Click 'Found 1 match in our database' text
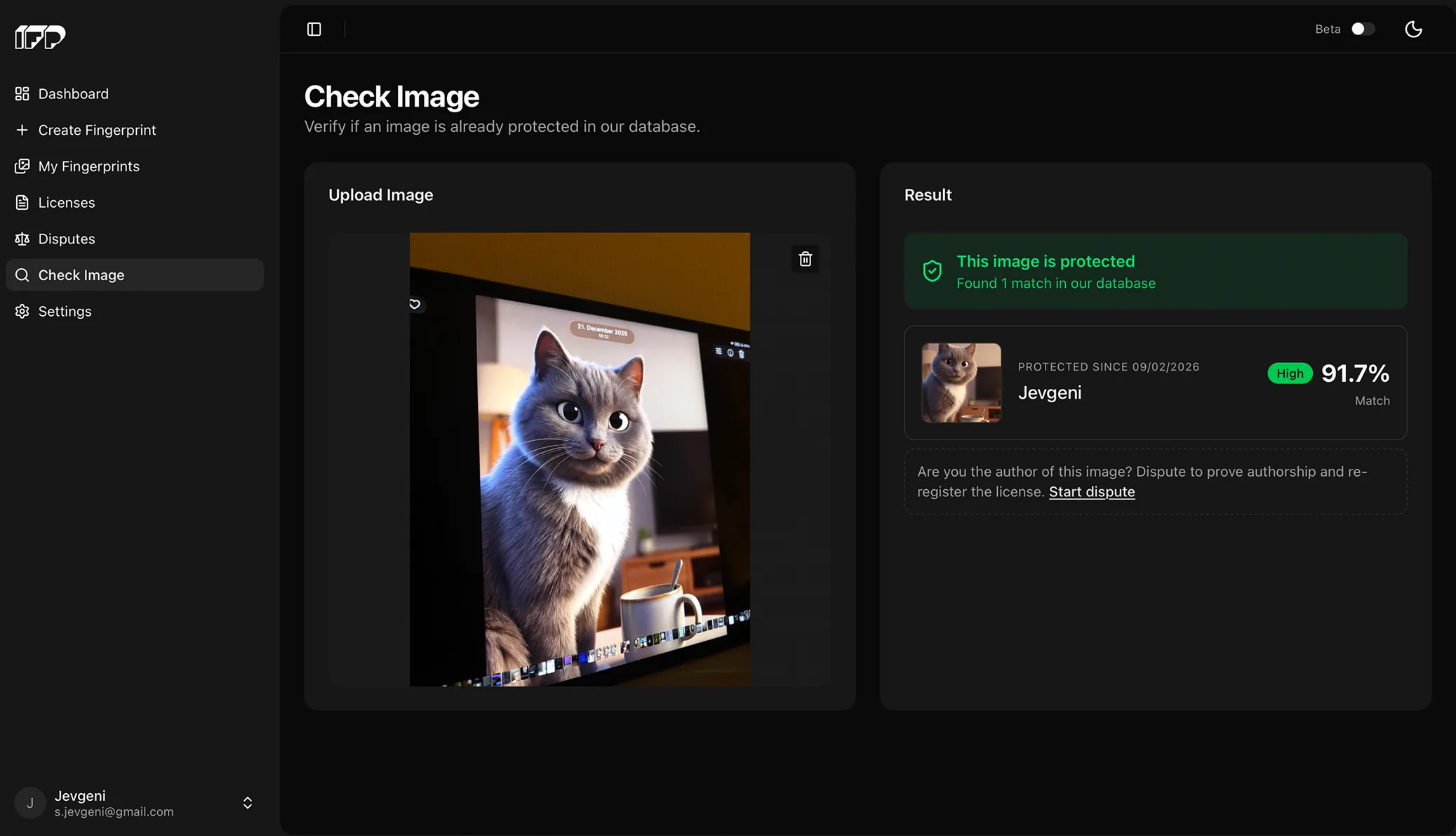Viewport: 1456px width, 836px height. [x=1056, y=284]
